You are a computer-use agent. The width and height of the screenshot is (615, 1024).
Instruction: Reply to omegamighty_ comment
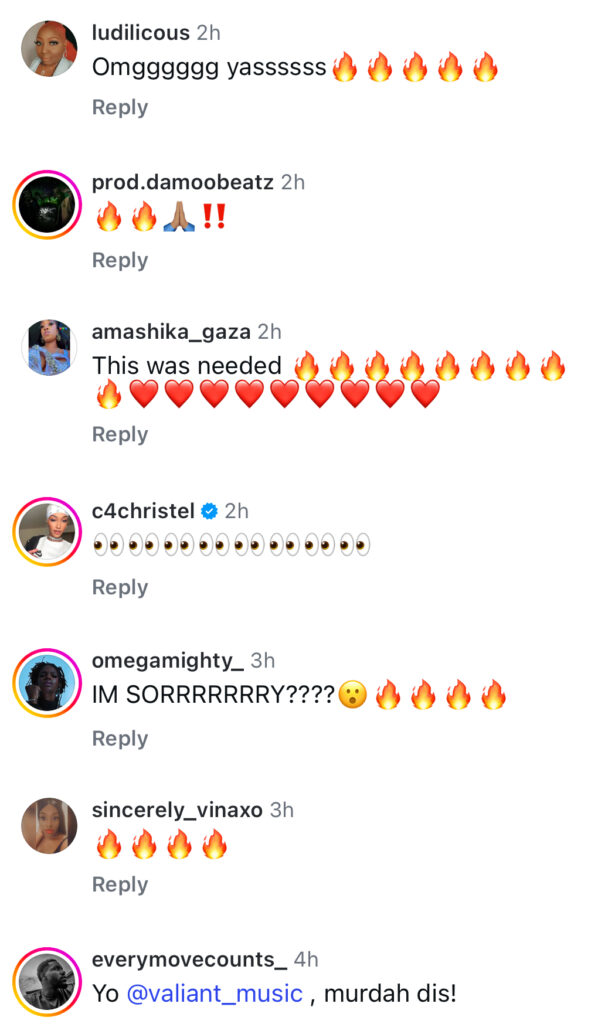pos(120,739)
